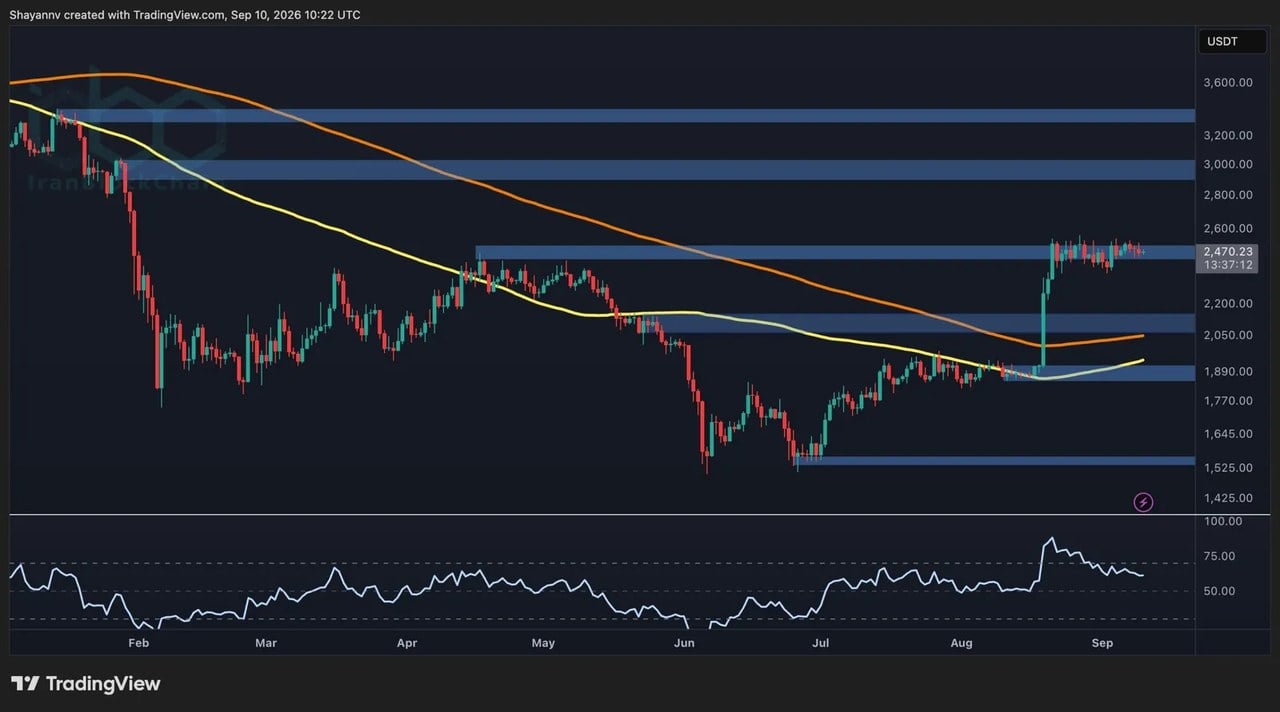Image resolution: width=1280 pixels, height=712 pixels.
Task: Click the 3,600.00 price scale label
Action: (1229, 83)
